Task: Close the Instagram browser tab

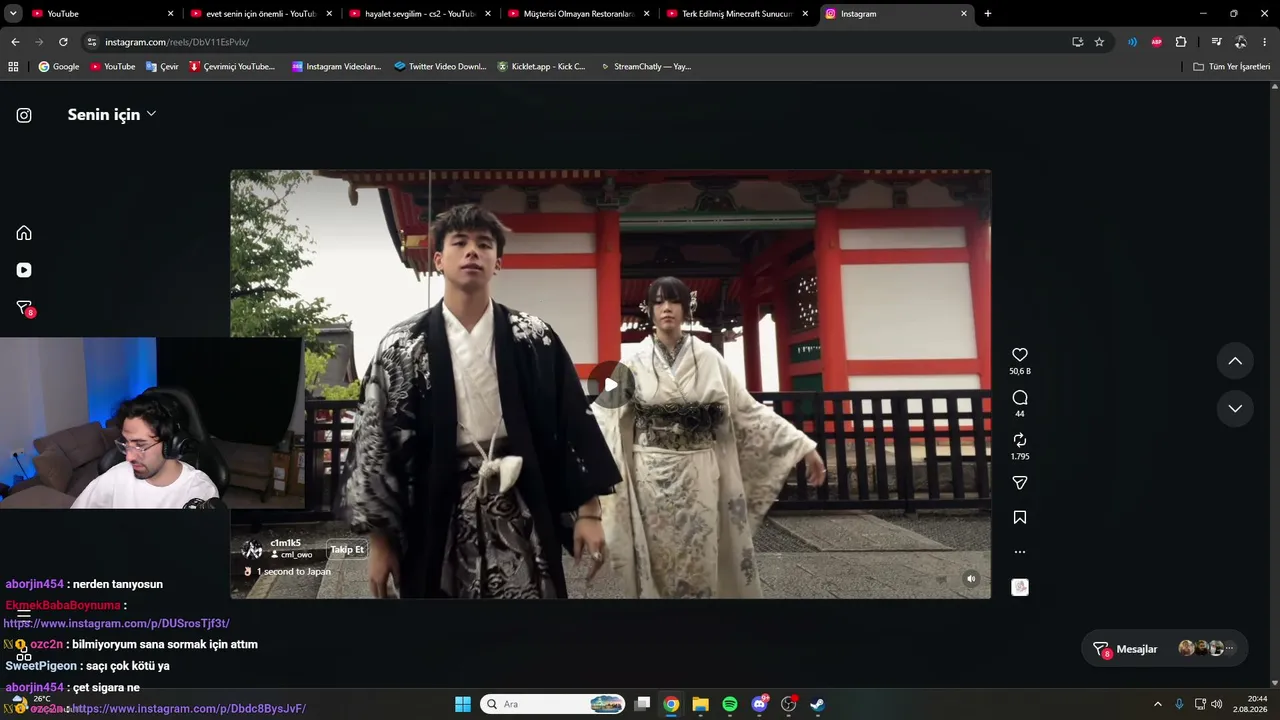Action: click(x=964, y=14)
